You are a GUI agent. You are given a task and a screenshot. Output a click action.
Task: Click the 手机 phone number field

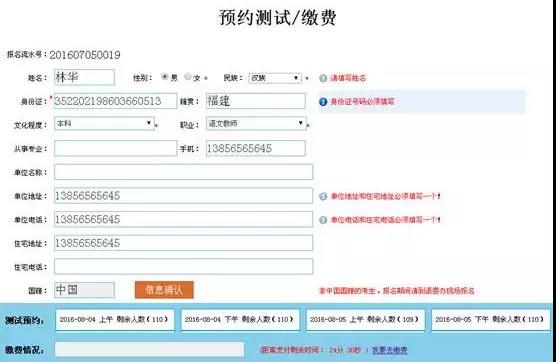256,148
